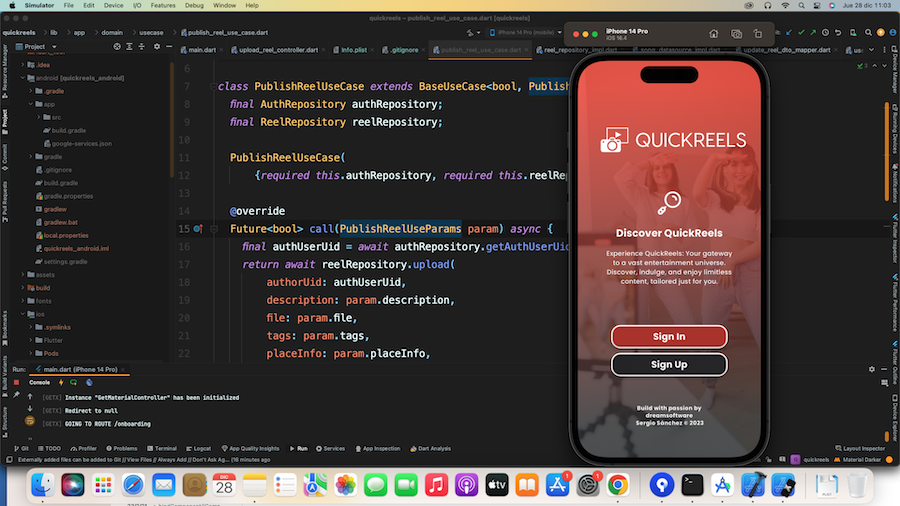Trigger Flutter hot reload lightning icon
This screenshot has width=900, height=506.
[x=61, y=383]
